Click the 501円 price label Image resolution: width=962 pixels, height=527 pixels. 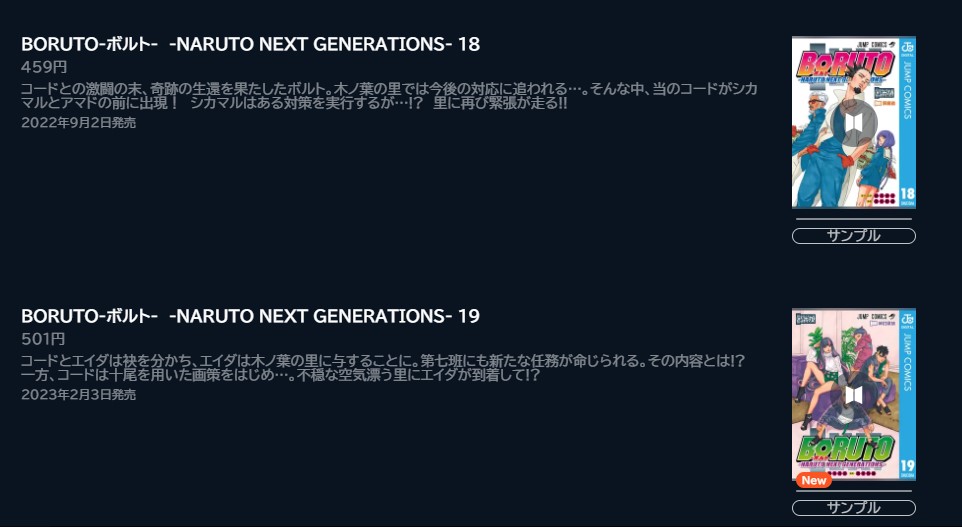[43, 339]
